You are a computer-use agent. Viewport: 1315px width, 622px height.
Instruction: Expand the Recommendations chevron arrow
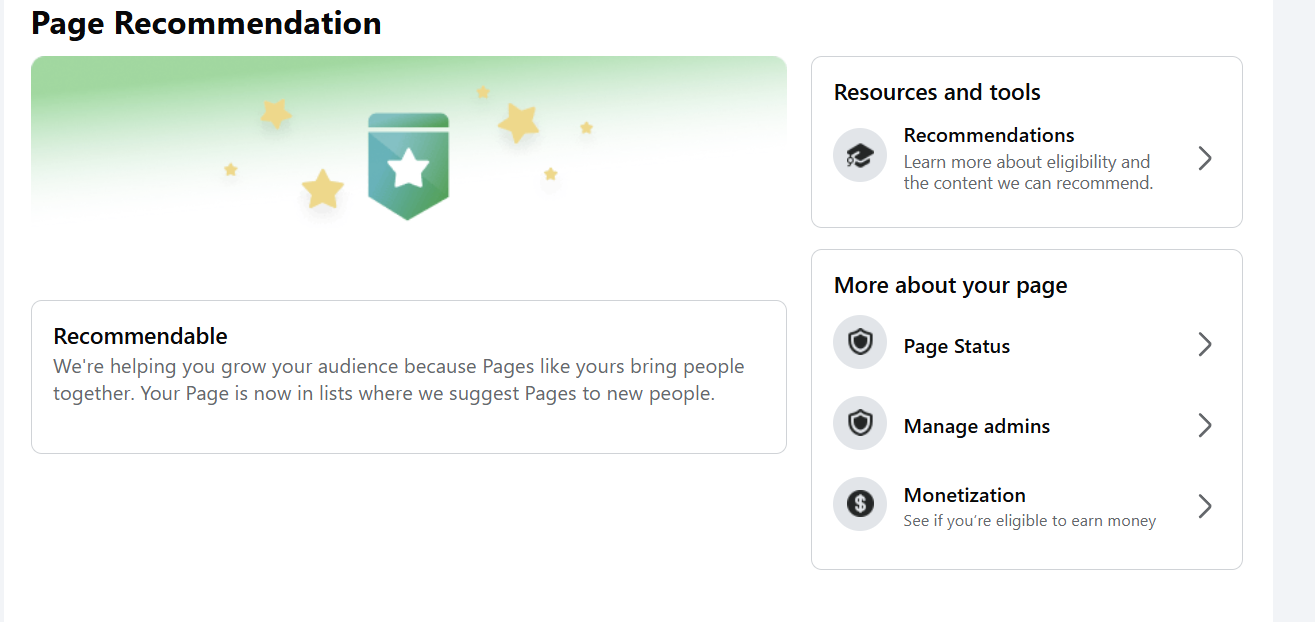pyautogui.click(x=1205, y=158)
